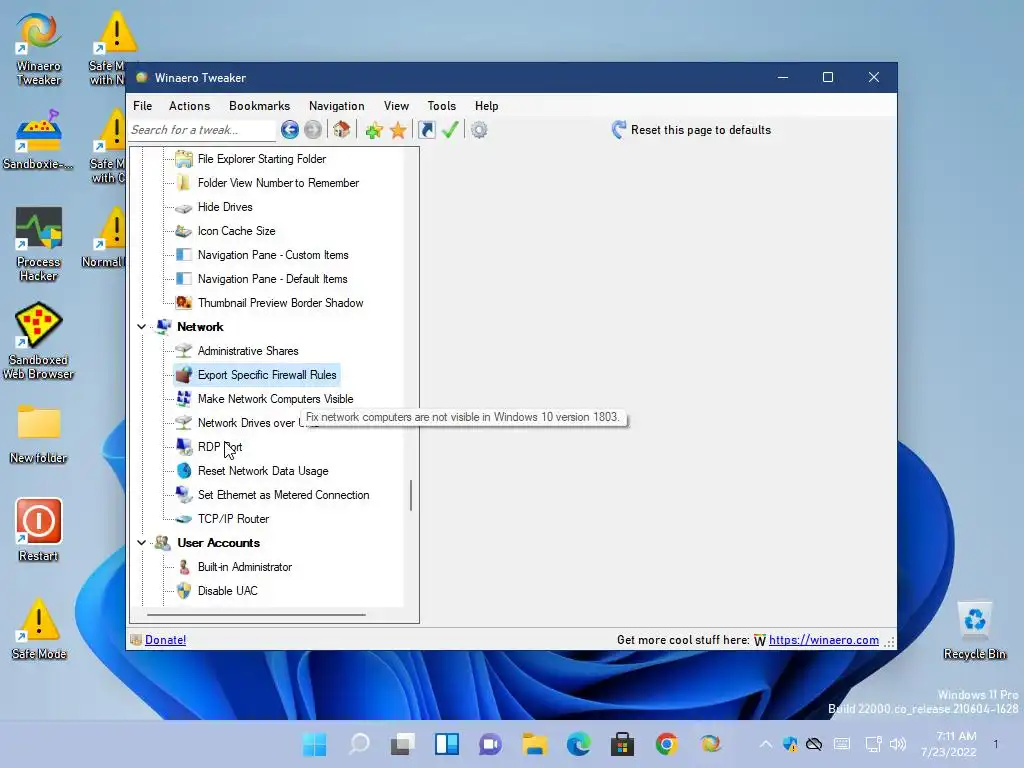This screenshot has width=1024, height=768.
Task: Select Set Ethernet as Metered Connection
Action: click(283, 495)
